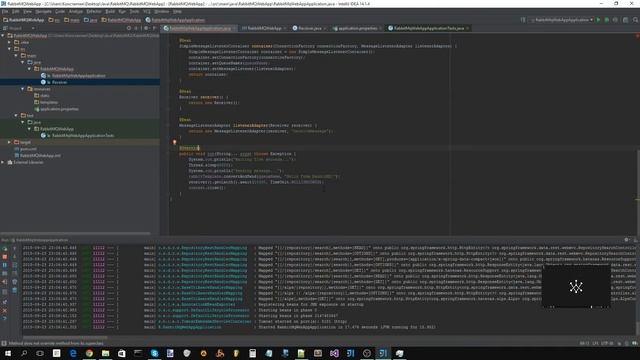Viewport: 640px width, 360px height.
Task: Stop the running process with red square
Action: pos(5,257)
